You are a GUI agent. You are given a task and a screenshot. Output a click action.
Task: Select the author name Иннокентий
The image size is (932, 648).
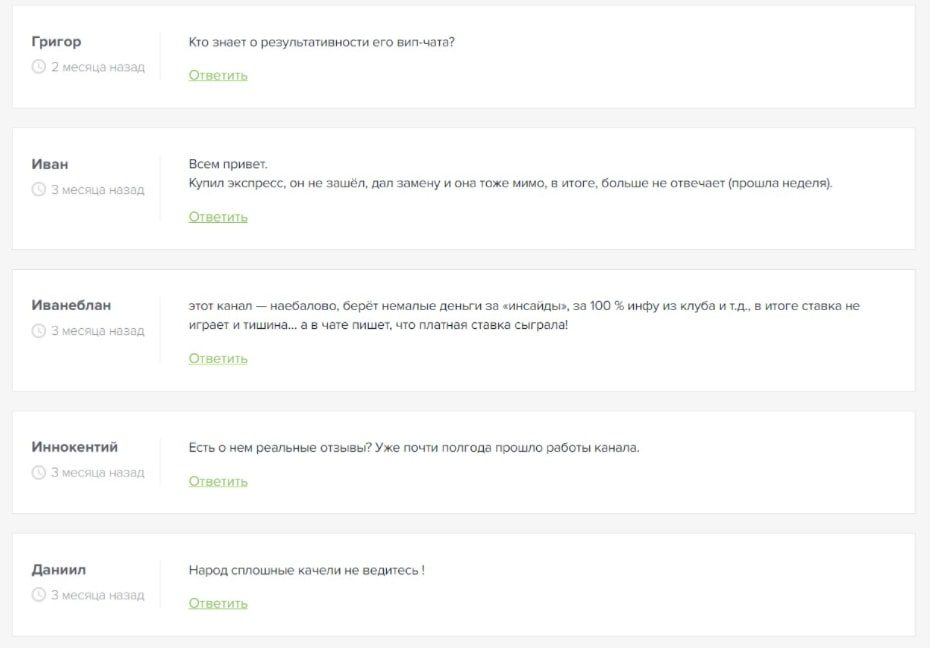(75, 447)
